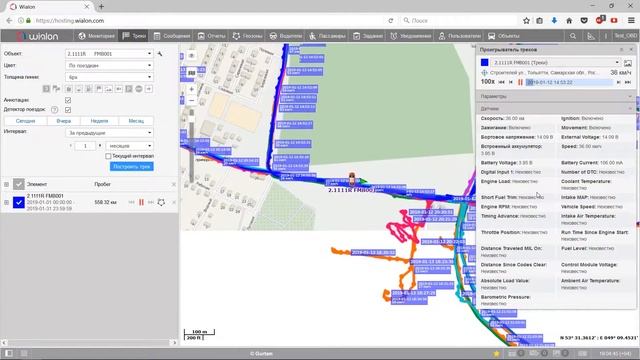Image resolution: width=640 pixels, height=360 pixels.
Task: Delete the FMB001 track row
Action: pyautogui.click(x=174, y=202)
